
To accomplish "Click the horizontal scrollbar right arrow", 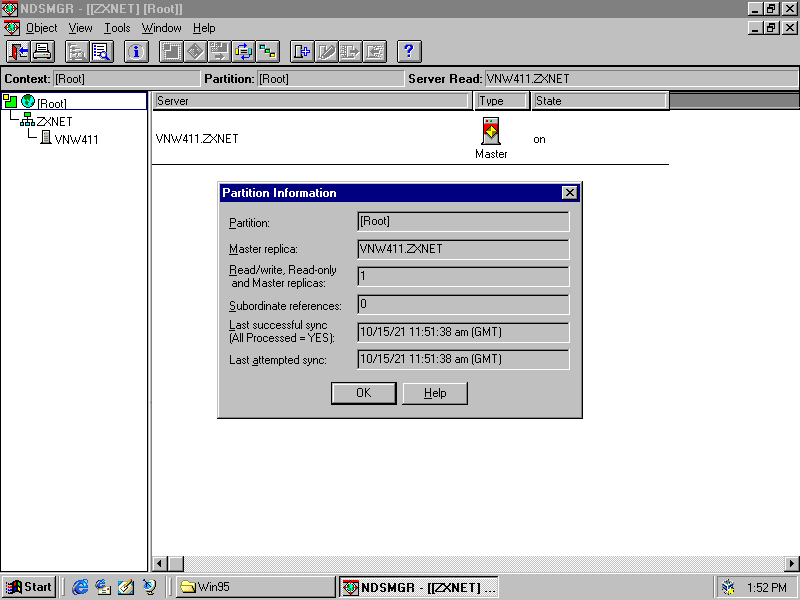I will click(x=792, y=564).
